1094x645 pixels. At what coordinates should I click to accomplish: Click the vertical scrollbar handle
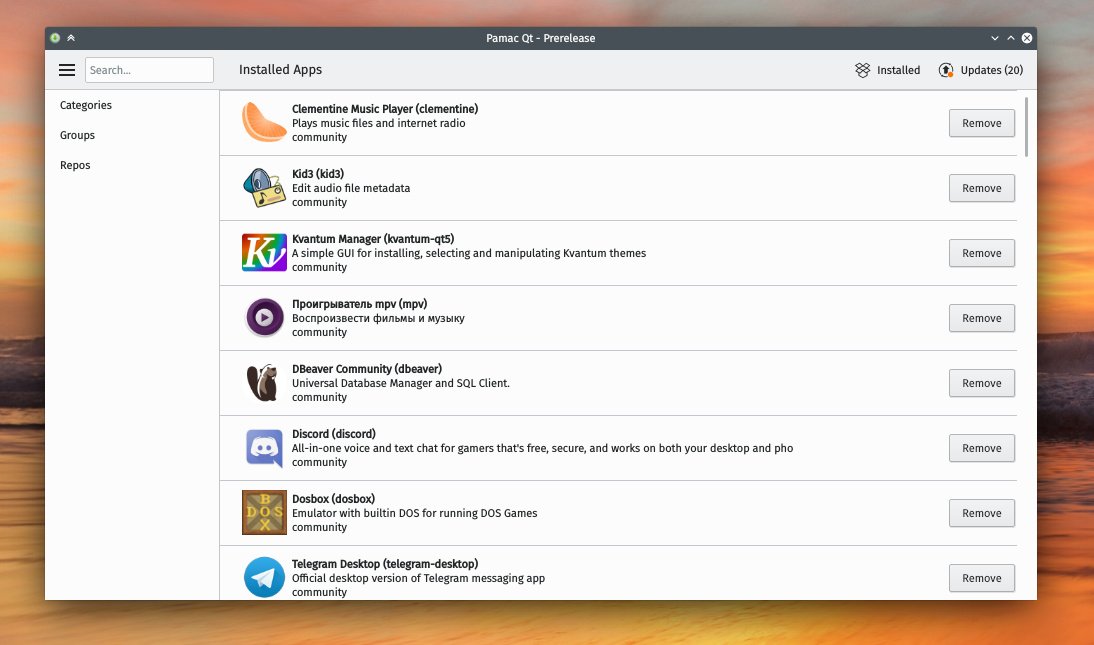[1026, 126]
